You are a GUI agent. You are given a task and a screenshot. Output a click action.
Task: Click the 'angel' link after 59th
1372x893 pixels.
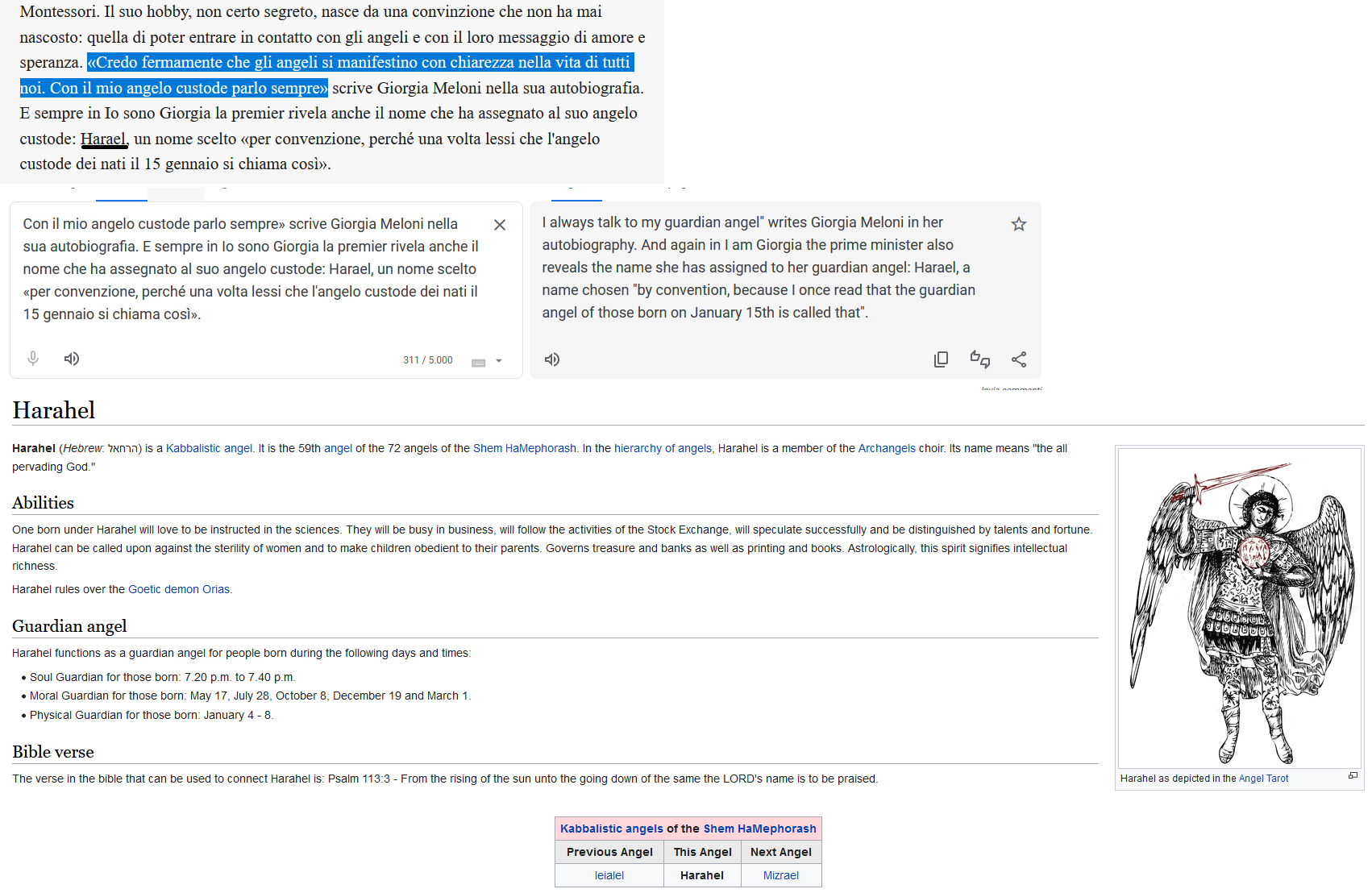338,448
